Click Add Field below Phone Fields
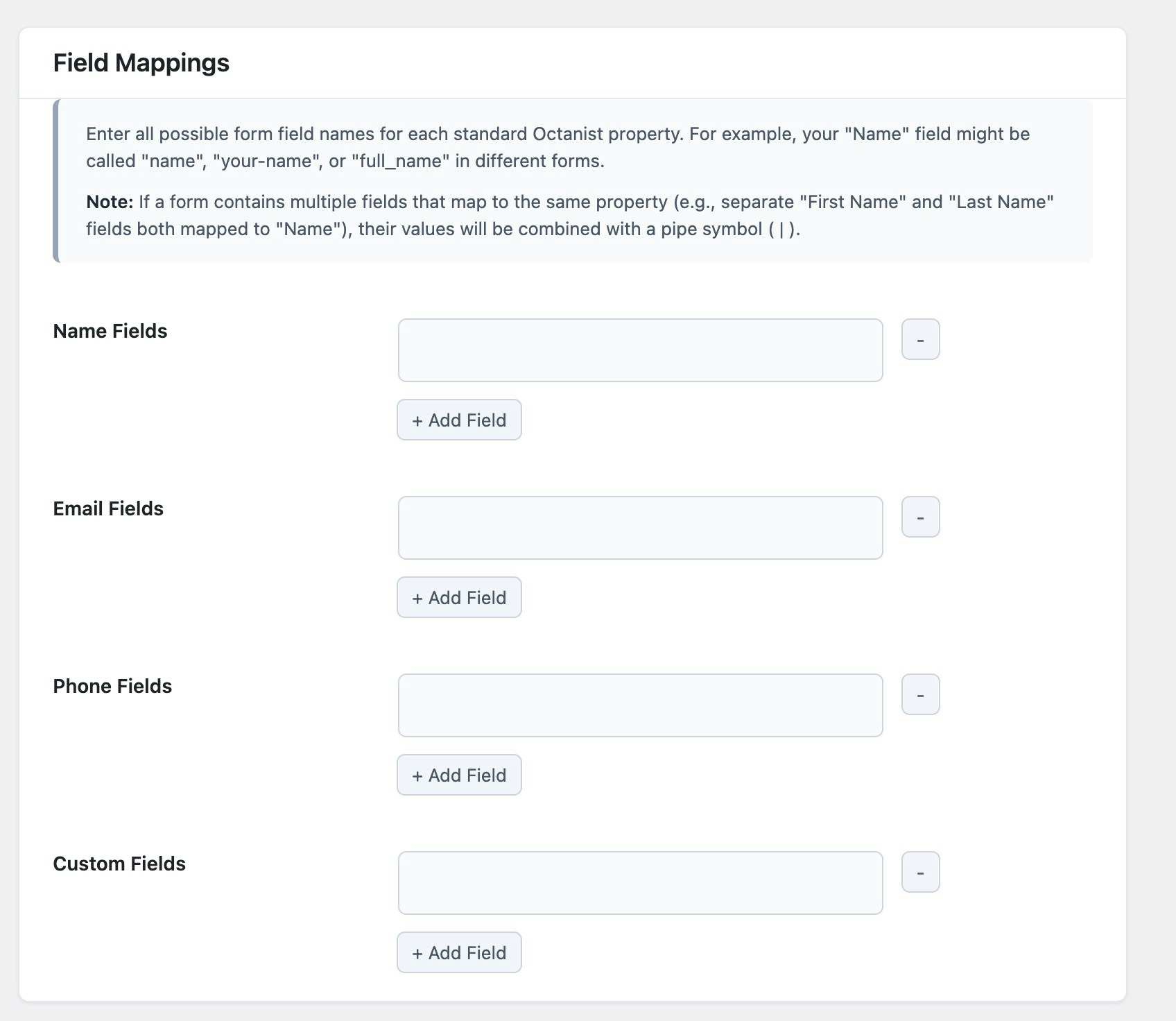The width and height of the screenshot is (1176, 1021). tap(459, 775)
